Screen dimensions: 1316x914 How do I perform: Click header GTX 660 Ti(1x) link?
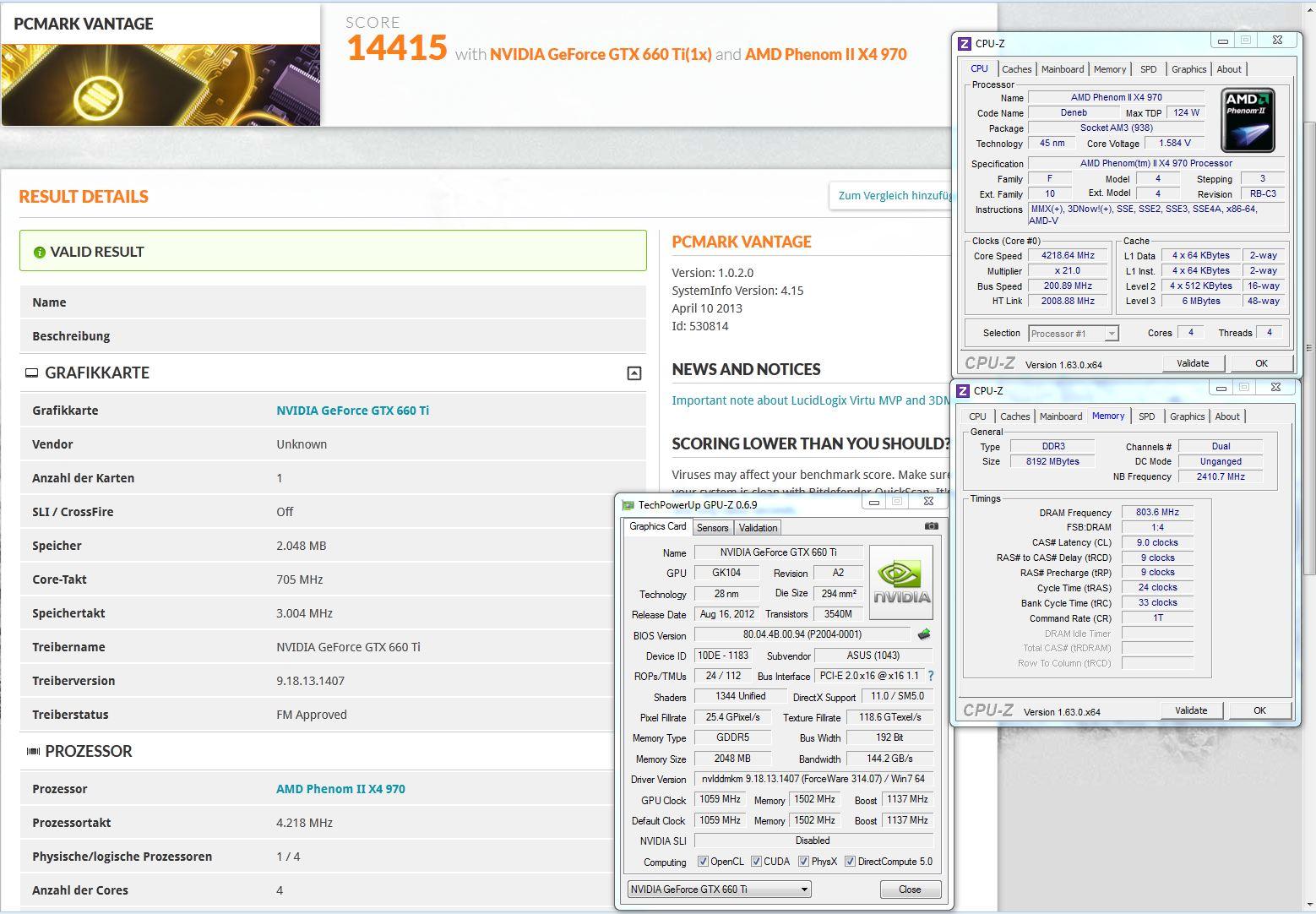coord(600,54)
